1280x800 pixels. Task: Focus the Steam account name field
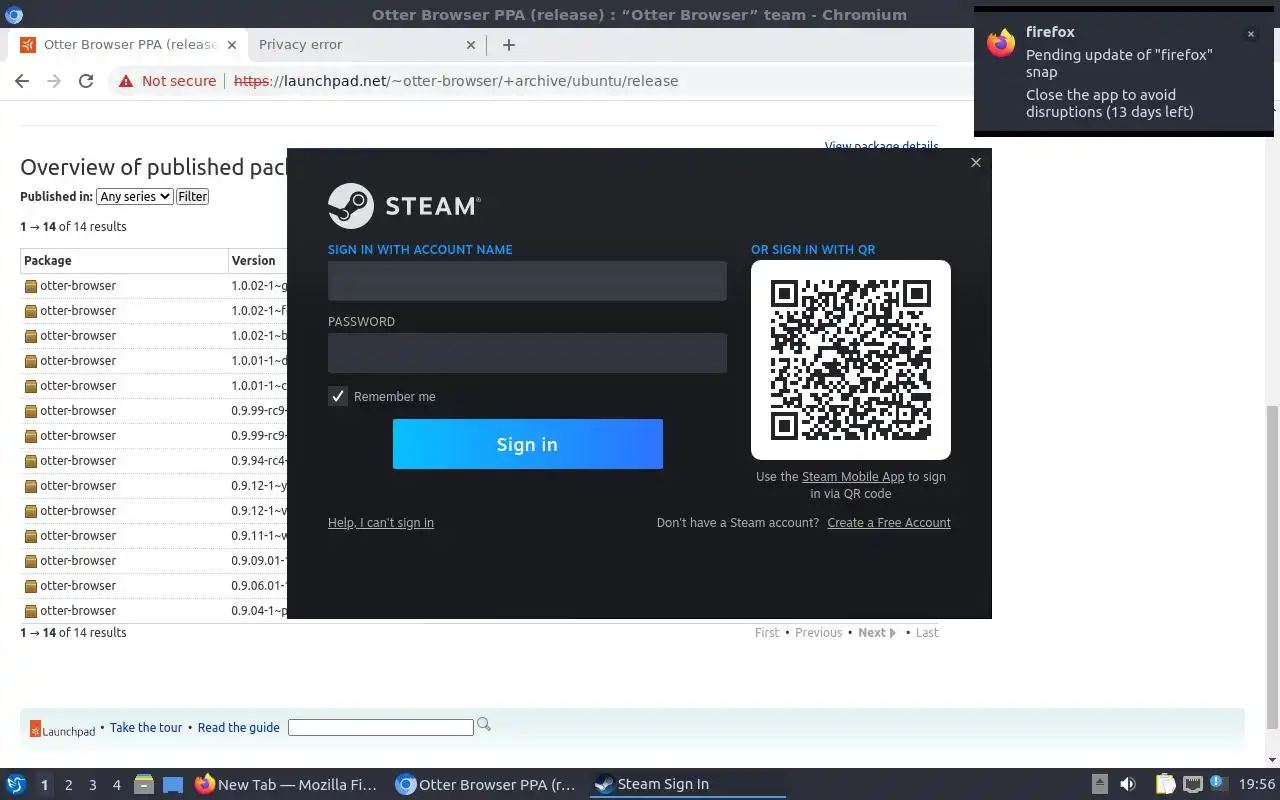527,281
